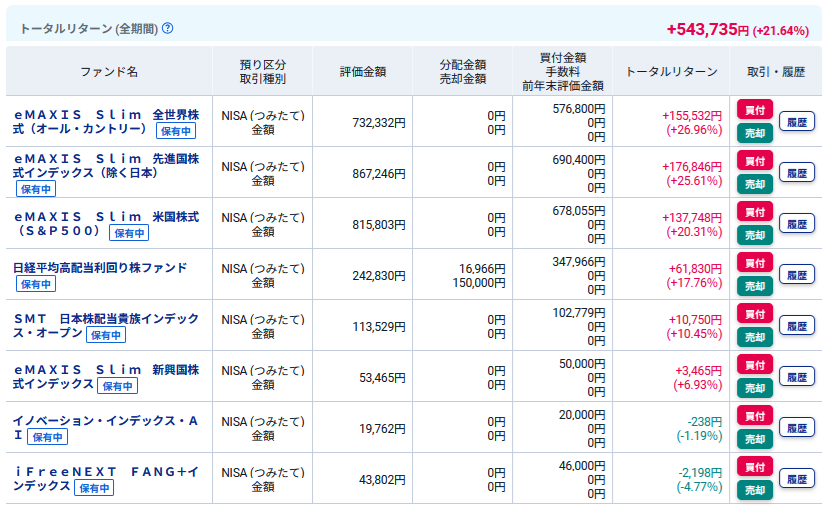The width and height of the screenshot is (829, 510).
Task: Select return value +155,532円
Action: (692, 116)
